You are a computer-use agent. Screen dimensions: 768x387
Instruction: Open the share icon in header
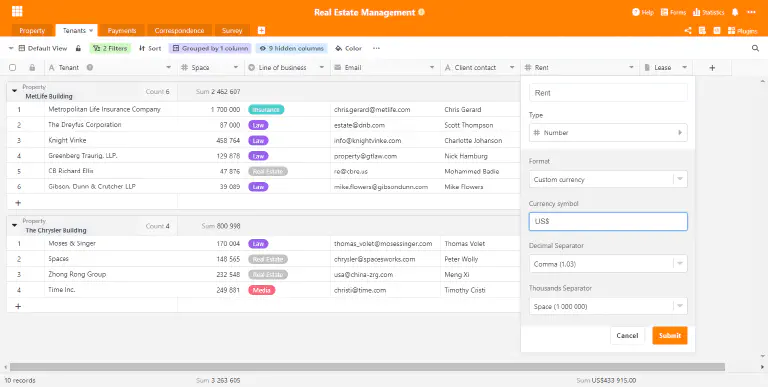tap(688, 30)
